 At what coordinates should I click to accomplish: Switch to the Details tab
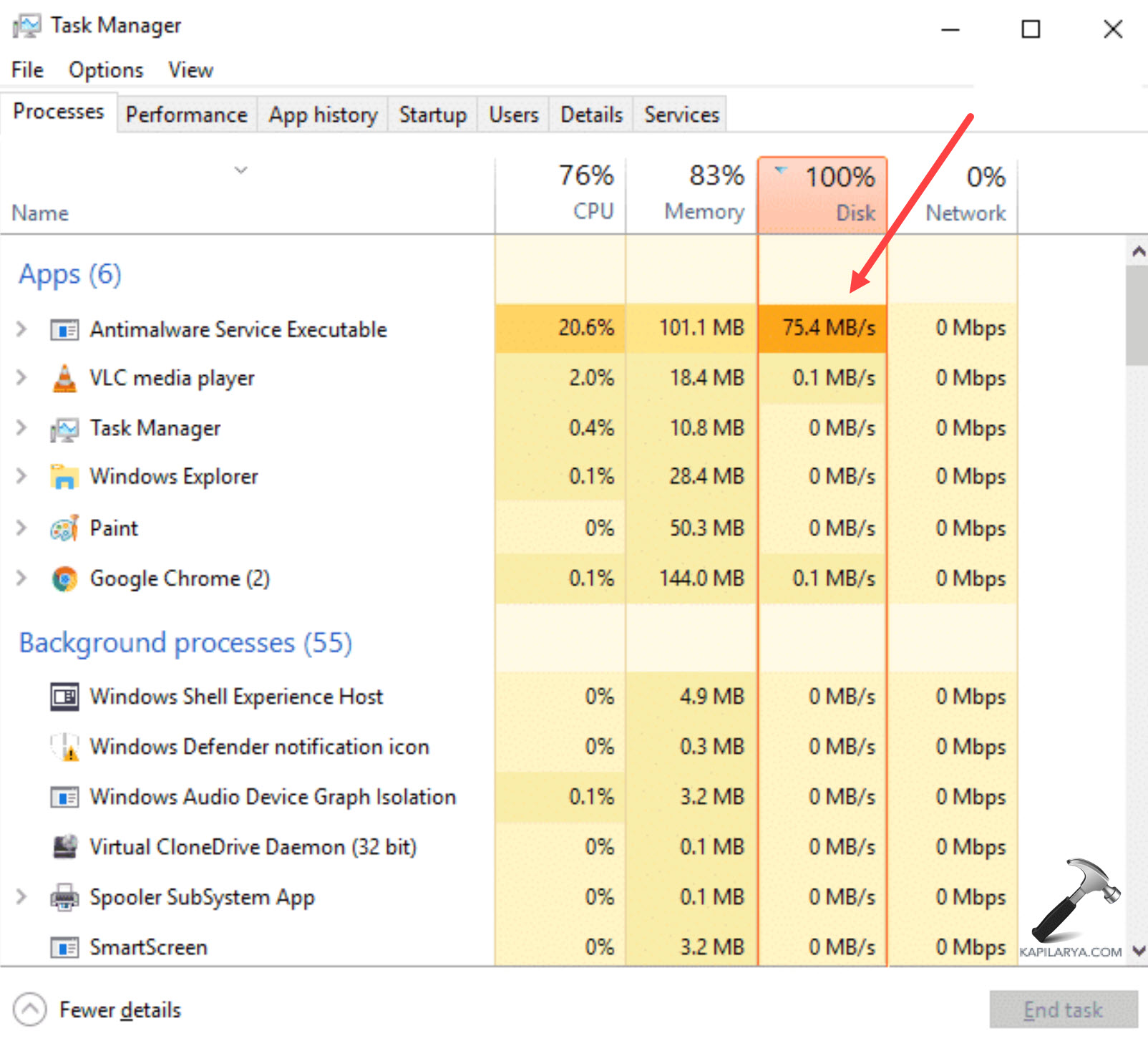click(x=591, y=115)
